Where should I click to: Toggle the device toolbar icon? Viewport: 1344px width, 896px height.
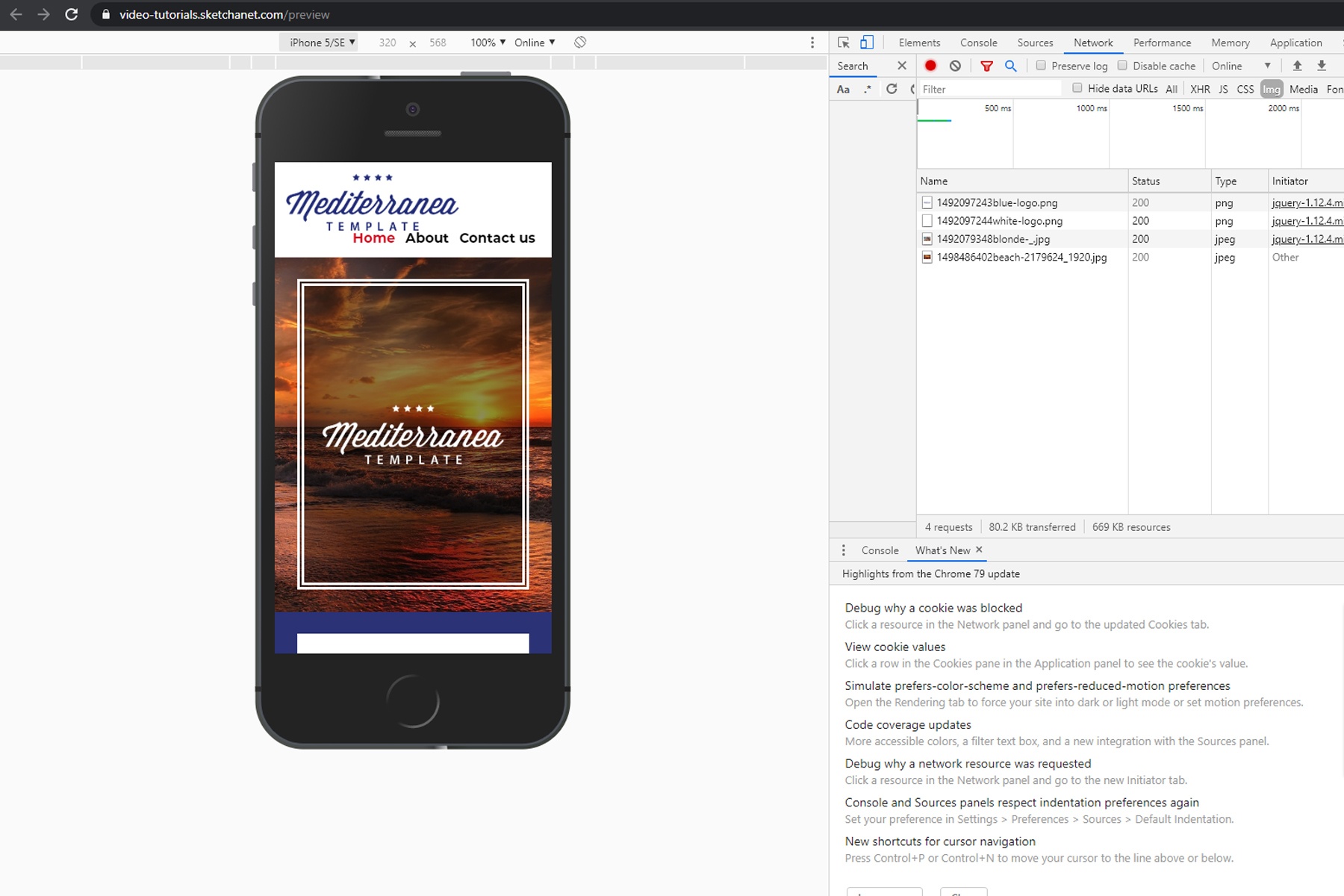pos(866,43)
